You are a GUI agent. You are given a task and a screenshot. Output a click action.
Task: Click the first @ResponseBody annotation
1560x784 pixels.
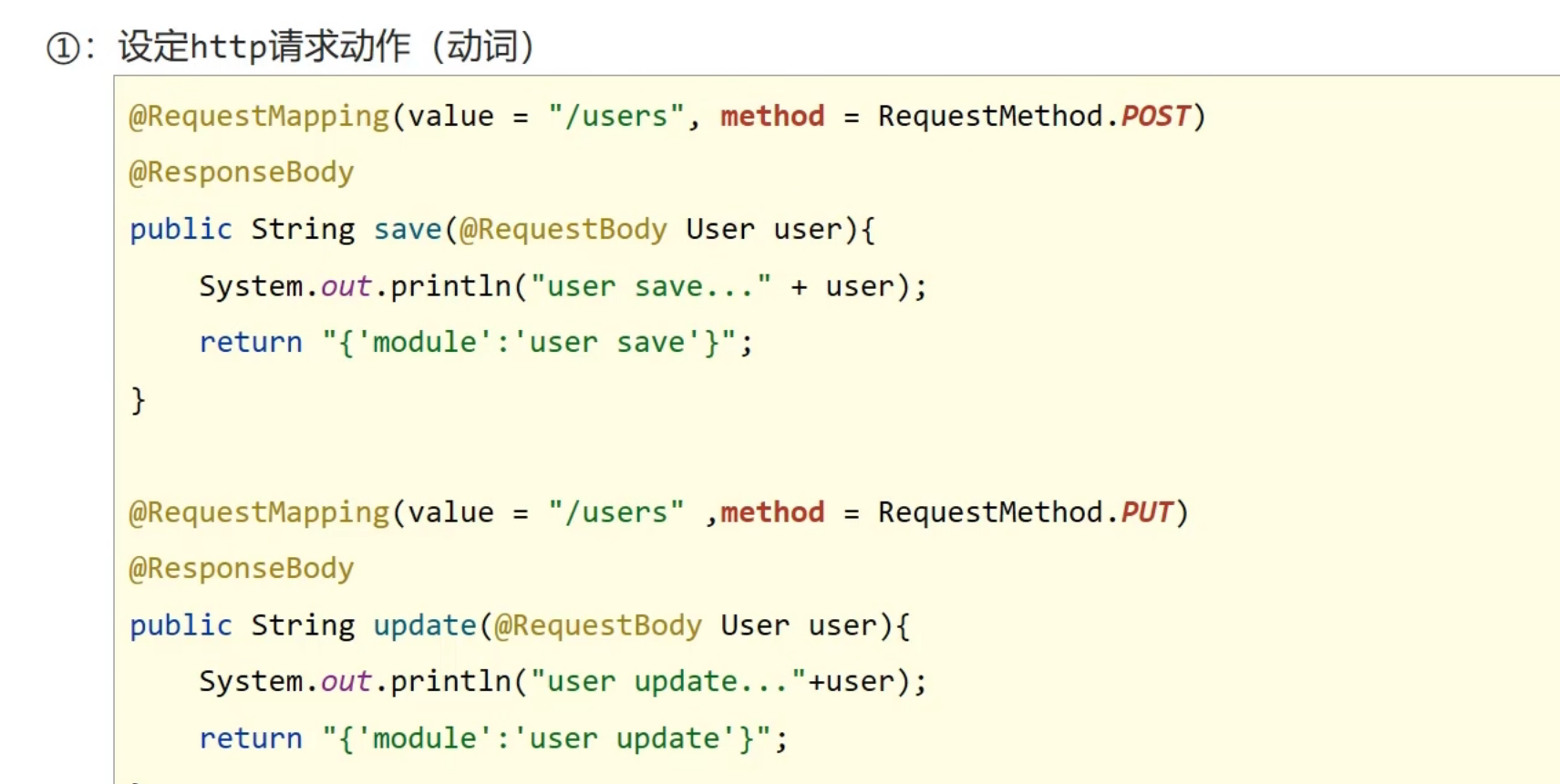click(242, 172)
